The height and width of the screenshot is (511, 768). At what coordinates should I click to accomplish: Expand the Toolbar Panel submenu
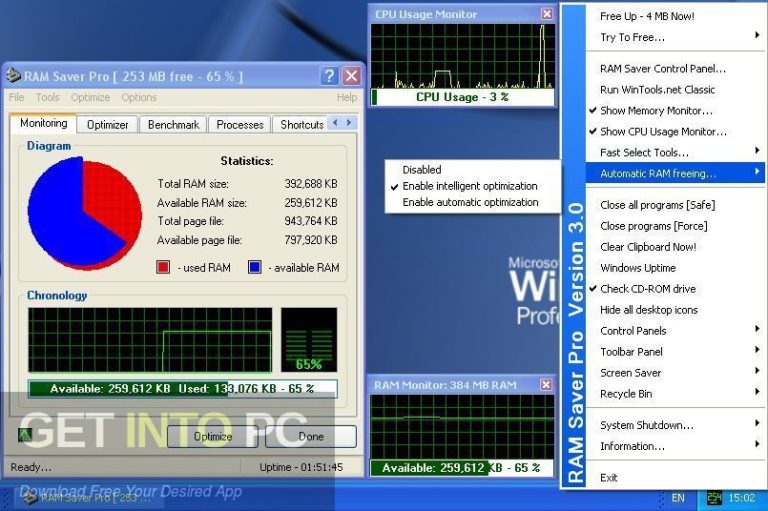pyautogui.click(x=675, y=352)
